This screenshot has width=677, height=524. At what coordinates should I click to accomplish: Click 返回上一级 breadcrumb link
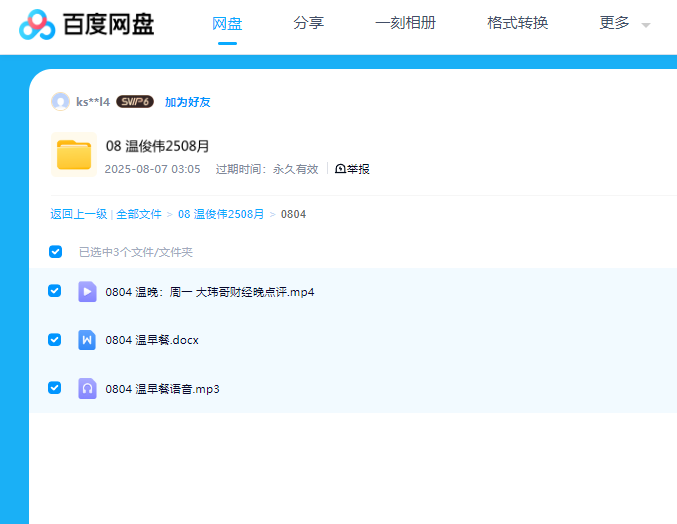click(x=78, y=214)
